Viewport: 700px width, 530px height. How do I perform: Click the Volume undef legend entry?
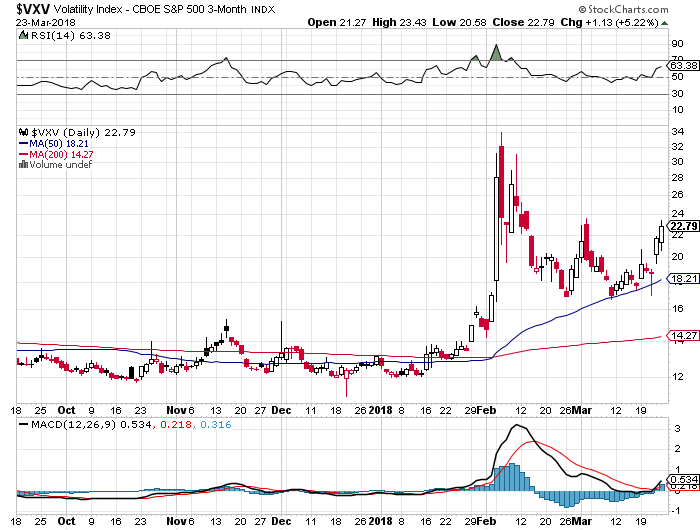pyautogui.click(x=60, y=165)
